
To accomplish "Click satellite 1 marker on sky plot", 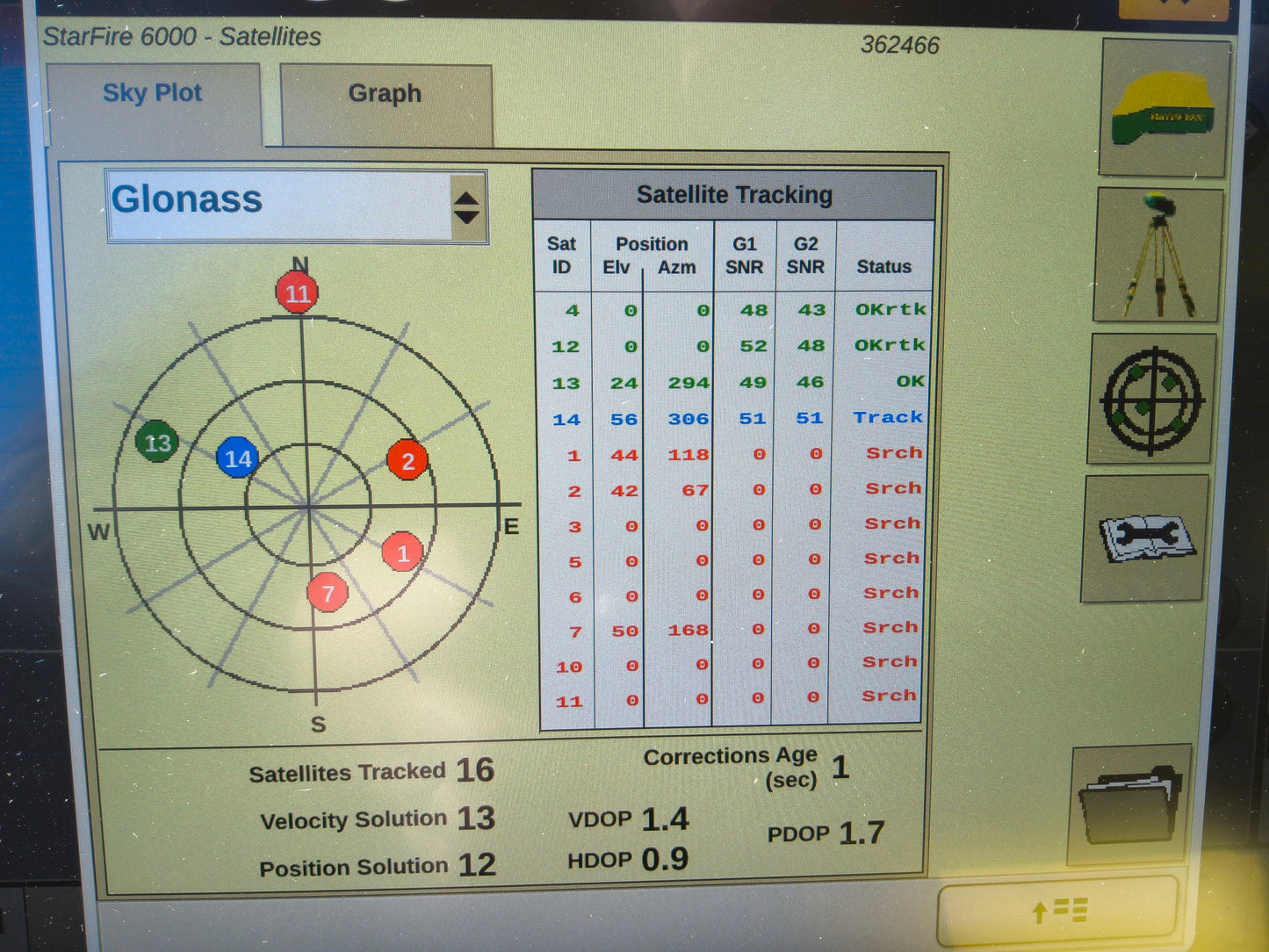I will tap(403, 553).
